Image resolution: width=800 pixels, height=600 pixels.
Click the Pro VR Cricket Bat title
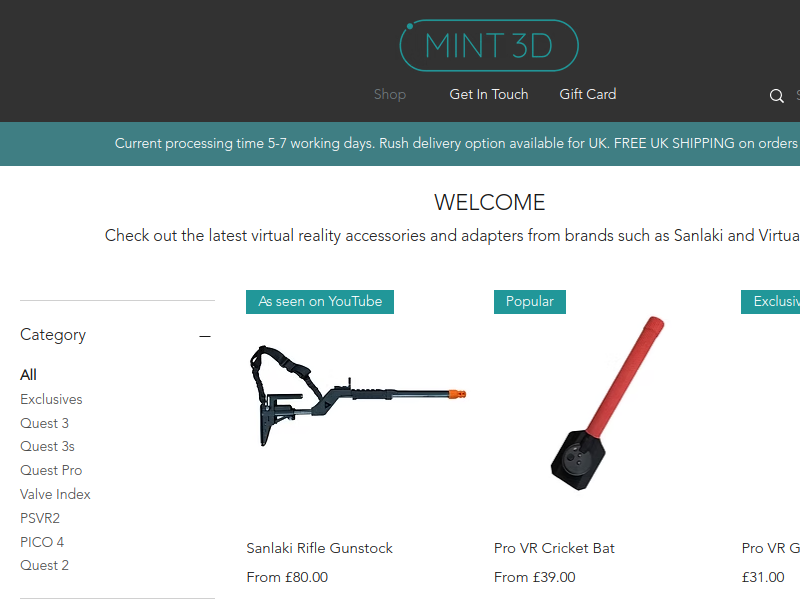pos(554,548)
